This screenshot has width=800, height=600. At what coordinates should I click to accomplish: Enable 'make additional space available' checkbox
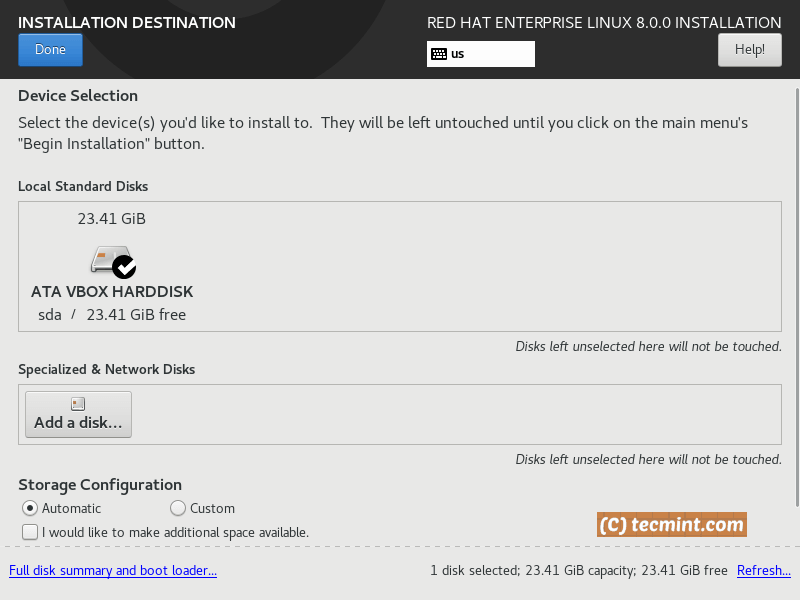(x=30, y=532)
